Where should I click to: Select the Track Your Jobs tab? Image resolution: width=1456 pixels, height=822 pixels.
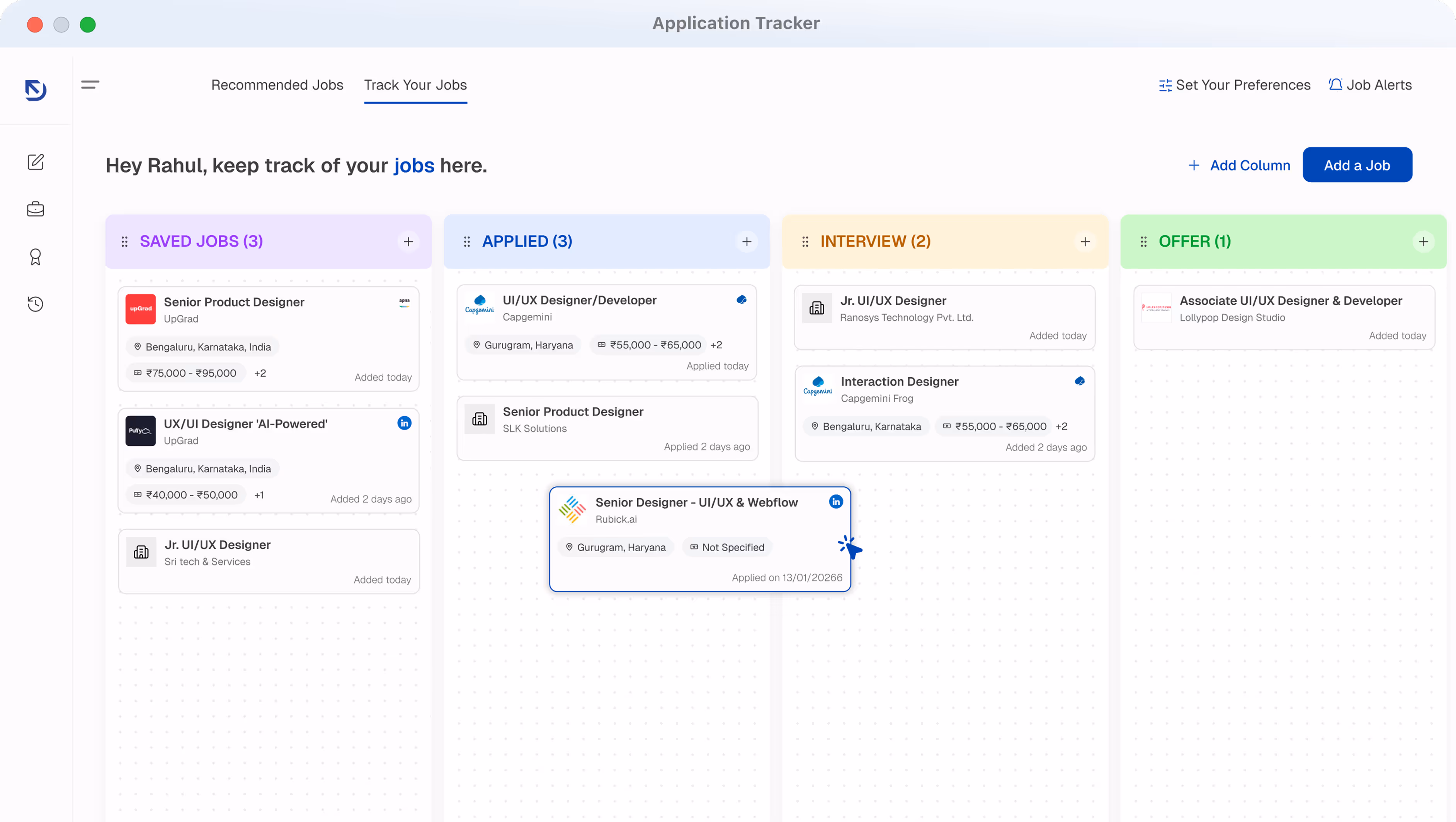point(415,85)
